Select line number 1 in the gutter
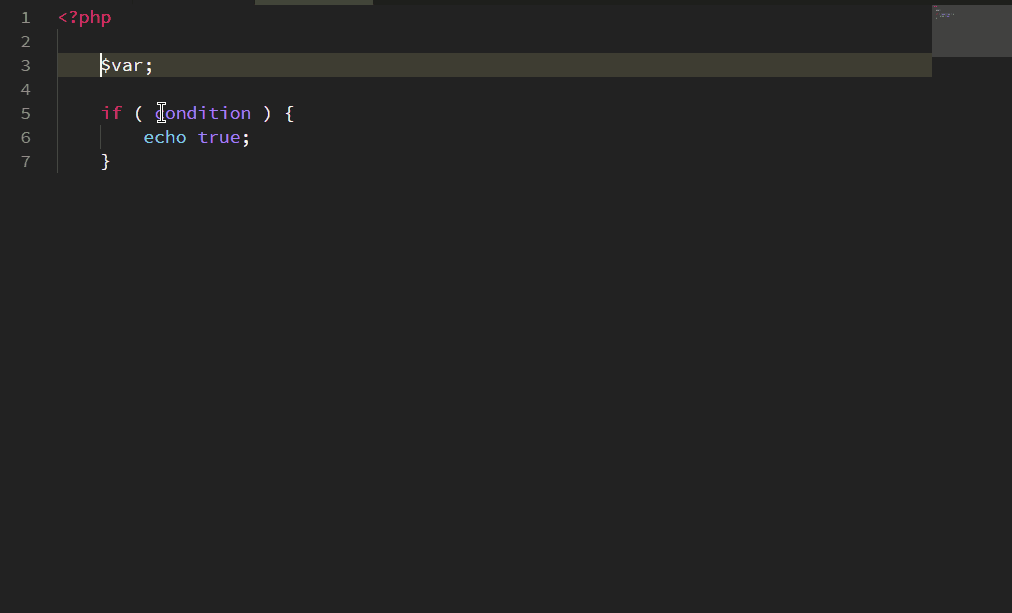 tap(25, 17)
